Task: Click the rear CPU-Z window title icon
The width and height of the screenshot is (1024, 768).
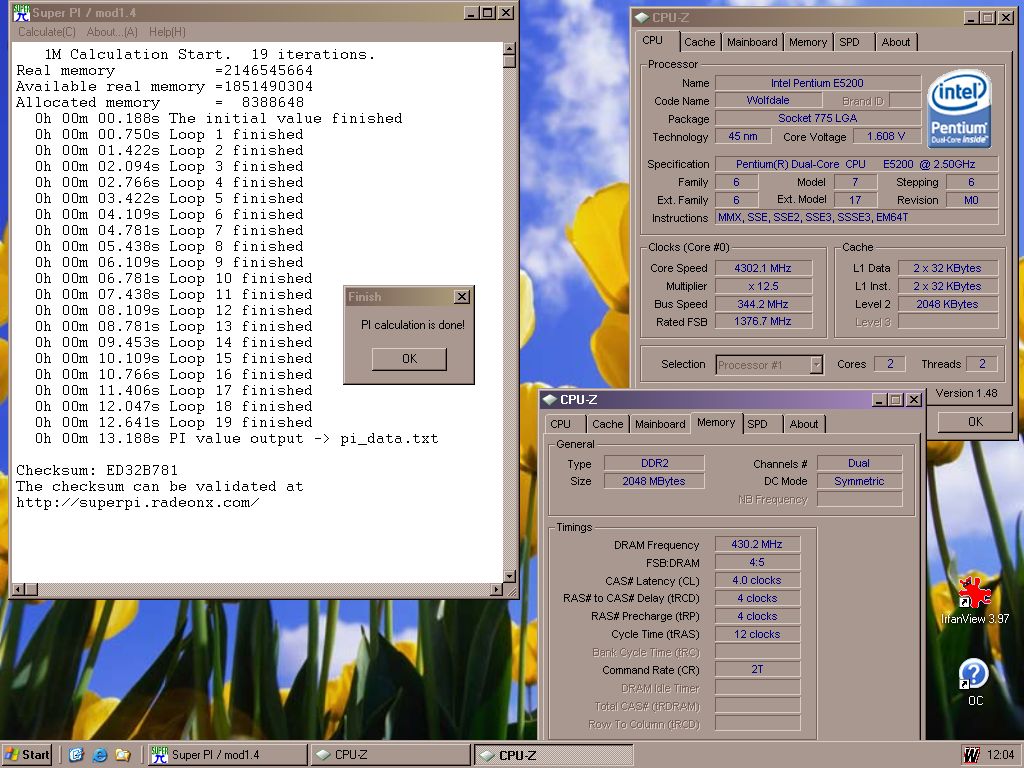Action: coord(641,18)
